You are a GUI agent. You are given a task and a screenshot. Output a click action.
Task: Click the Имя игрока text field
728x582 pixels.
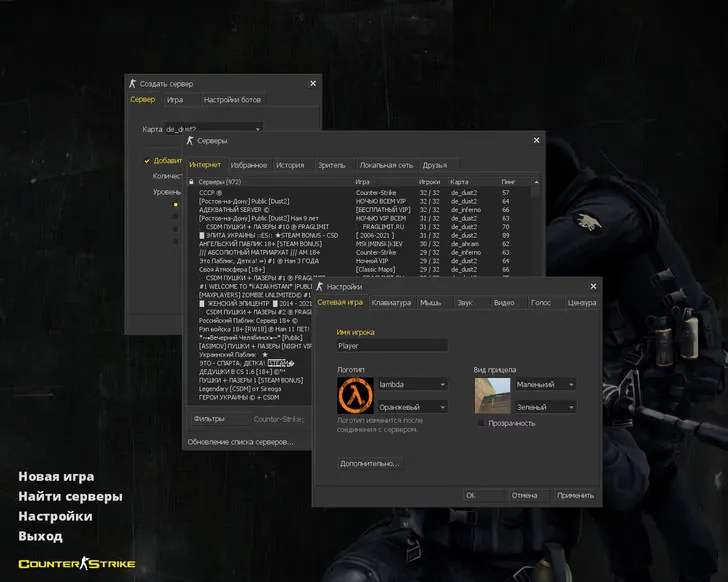[392, 346]
